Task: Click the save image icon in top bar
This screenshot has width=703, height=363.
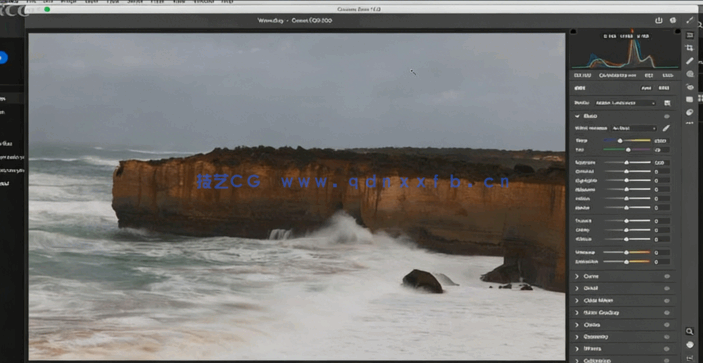Action: (659, 20)
